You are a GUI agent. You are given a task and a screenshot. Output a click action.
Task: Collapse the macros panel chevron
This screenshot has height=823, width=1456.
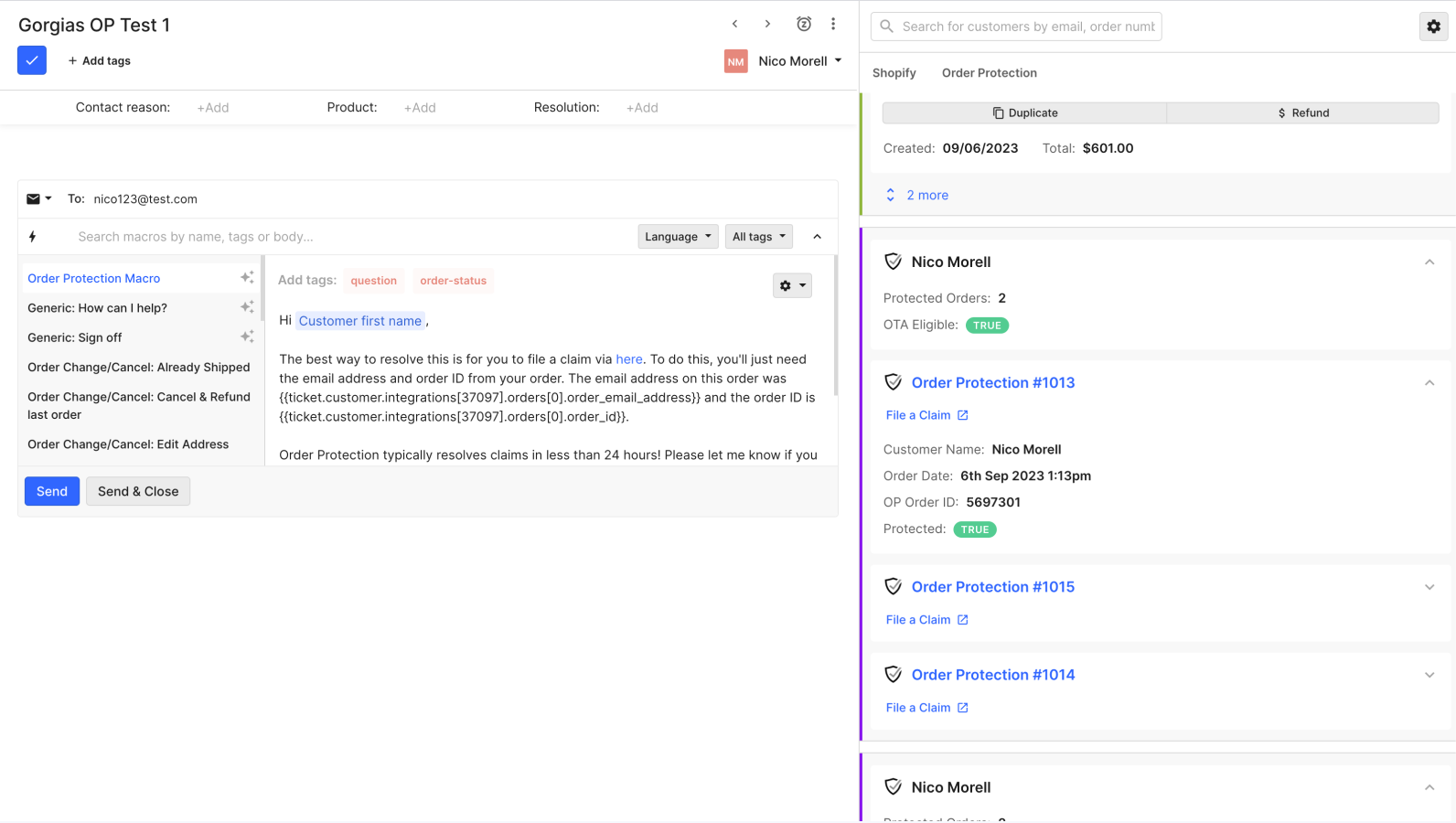(818, 237)
